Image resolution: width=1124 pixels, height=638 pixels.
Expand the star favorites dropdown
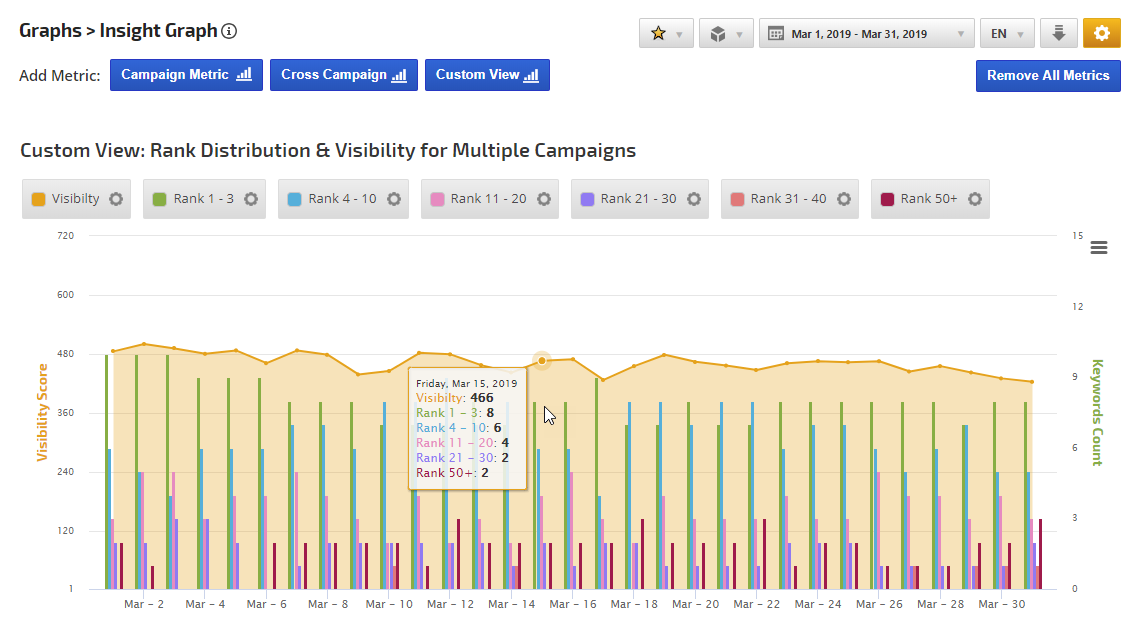[666, 33]
